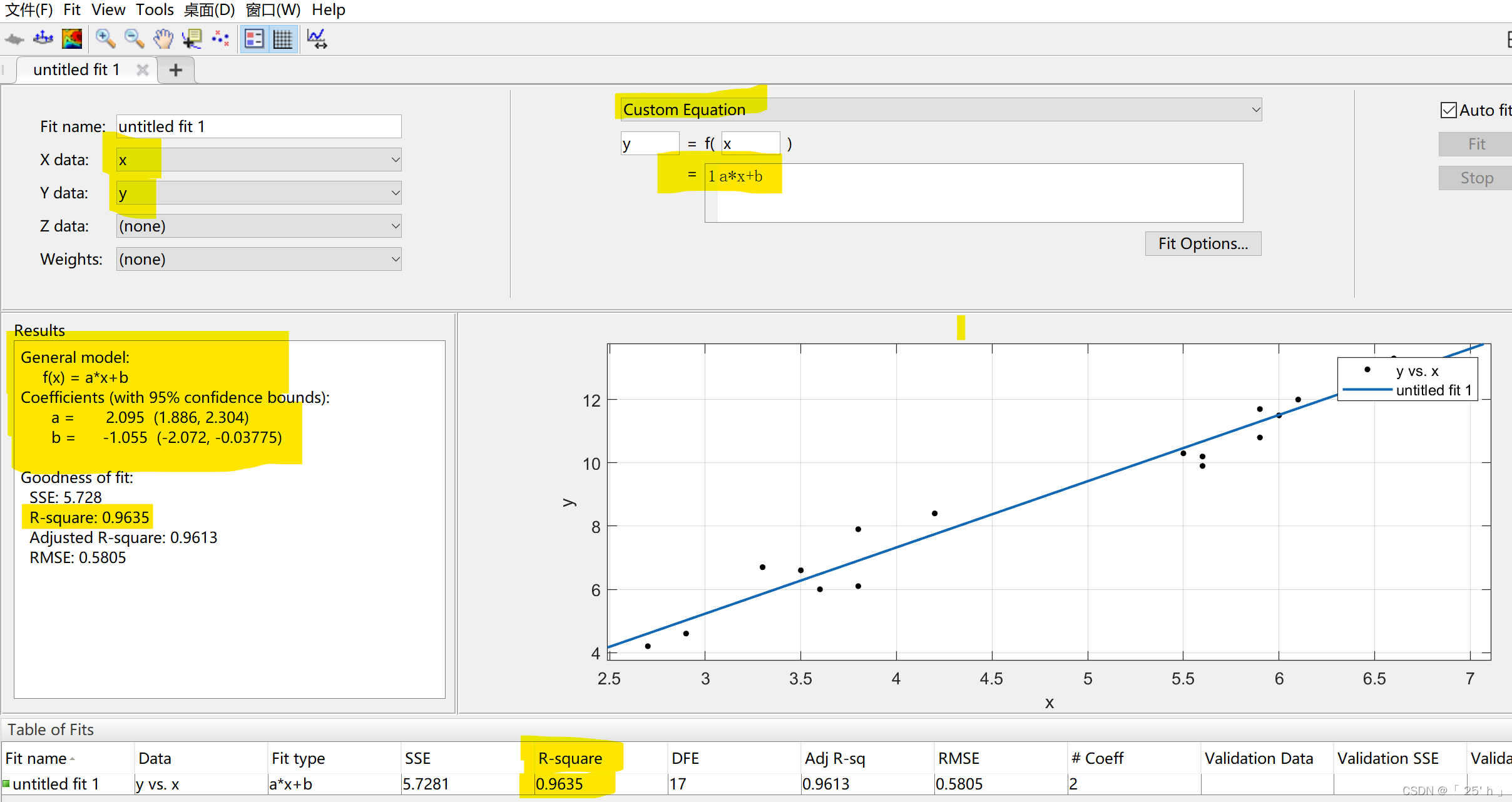
Task: Click the DFE column header
Action: click(734, 758)
